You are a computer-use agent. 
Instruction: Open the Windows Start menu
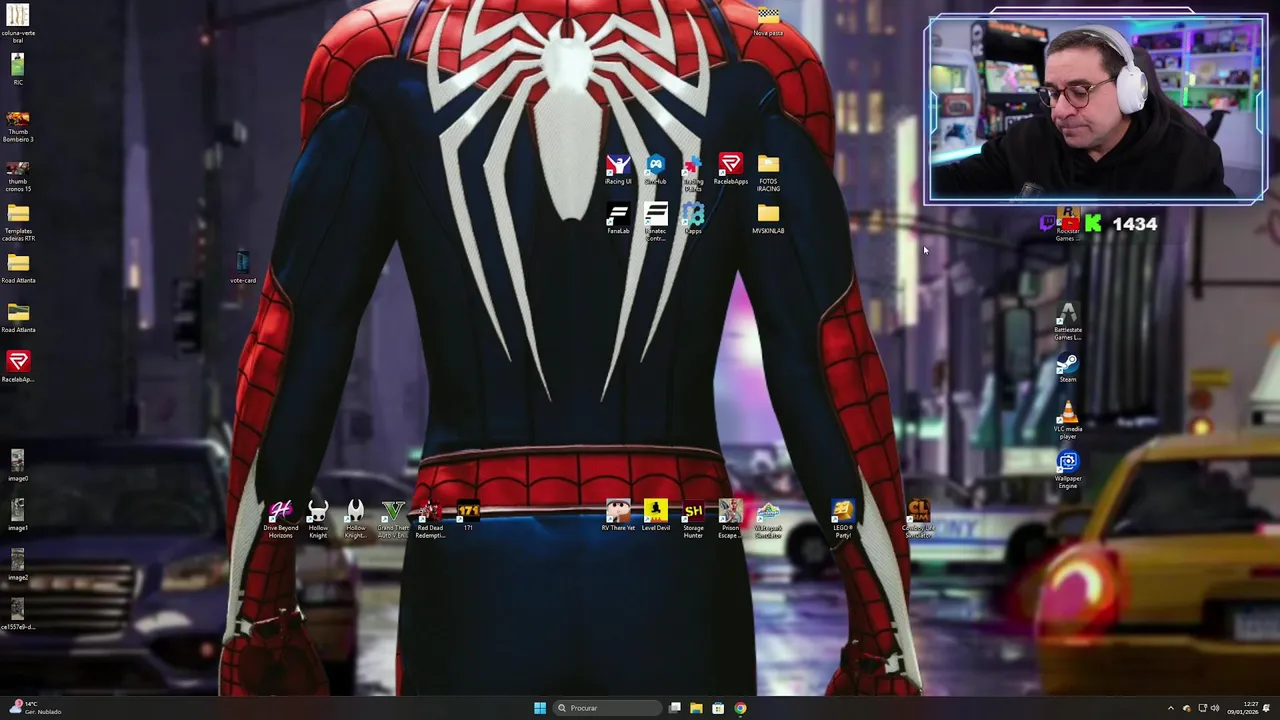540,708
